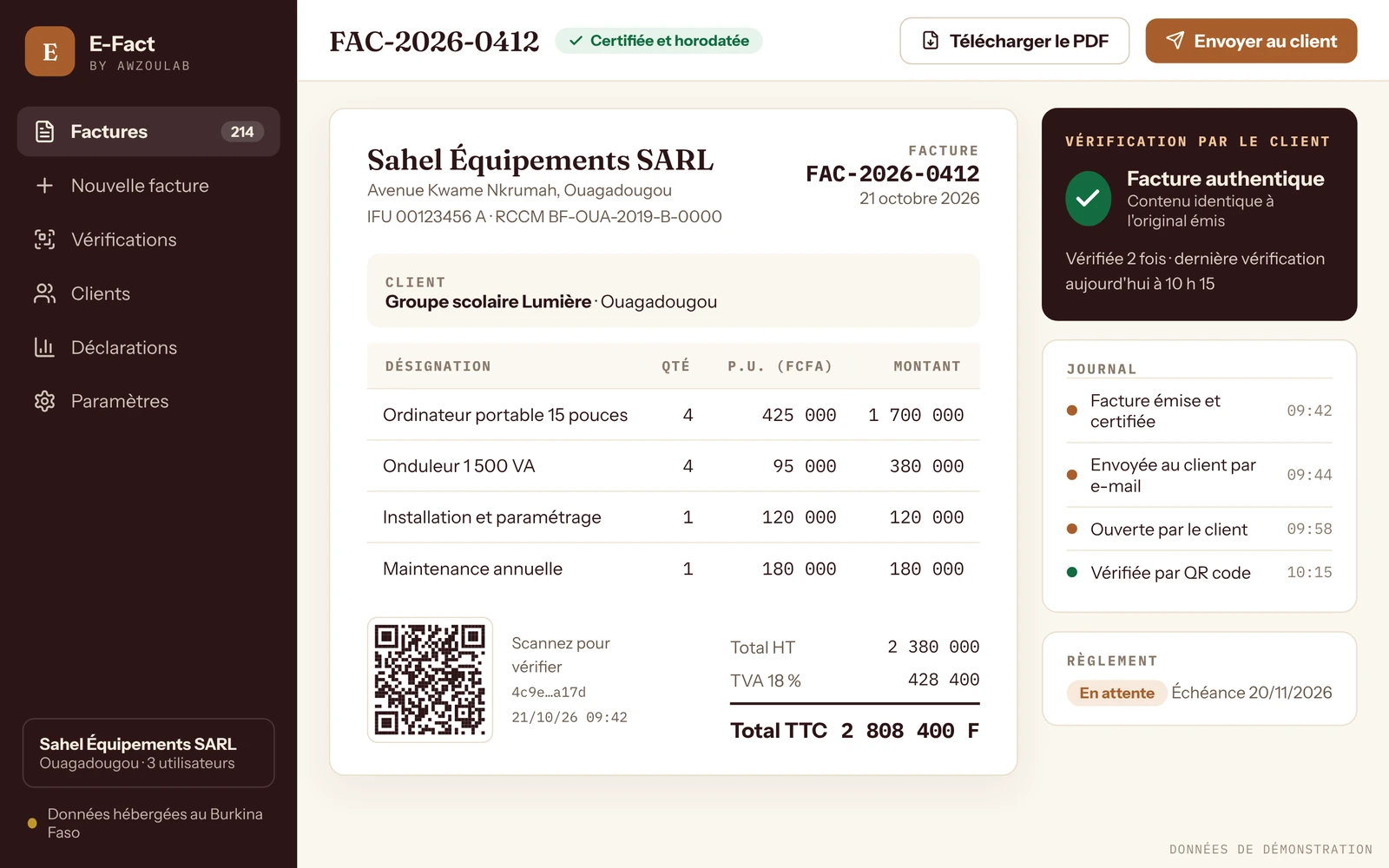
Task: Click the invoice QR code
Action: [430, 680]
